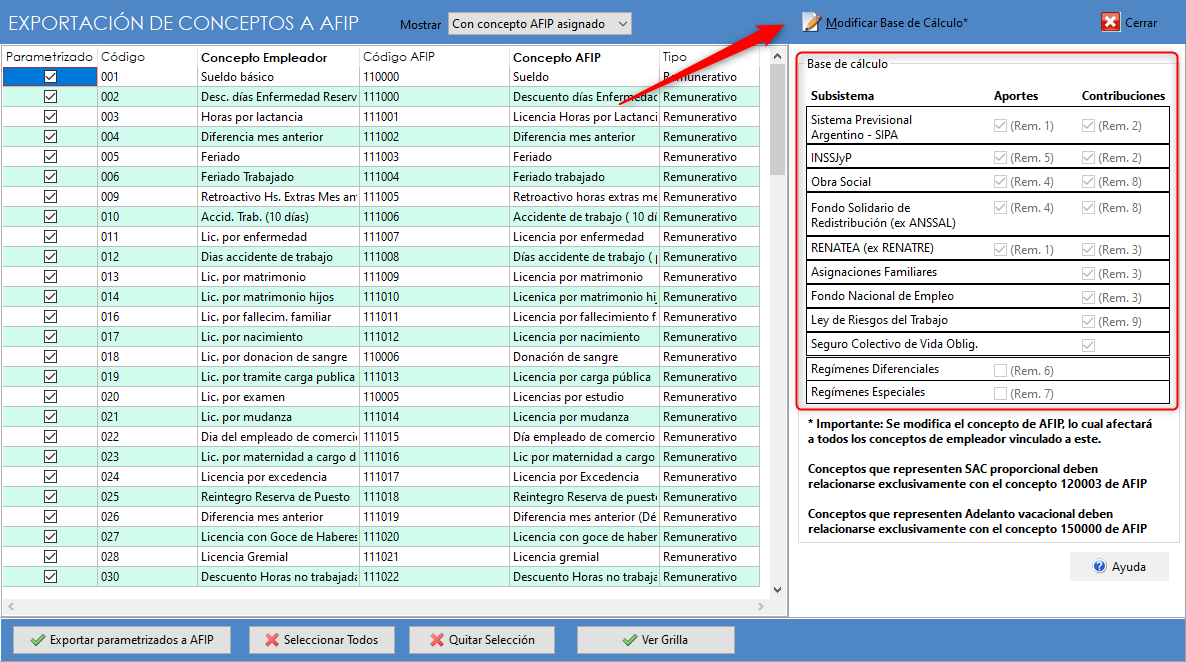Viewport: 1186px width, 662px height.
Task: Toggle Obra Social Contribuciones (Rem. 8) checkbox
Action: coord(1088,182)
